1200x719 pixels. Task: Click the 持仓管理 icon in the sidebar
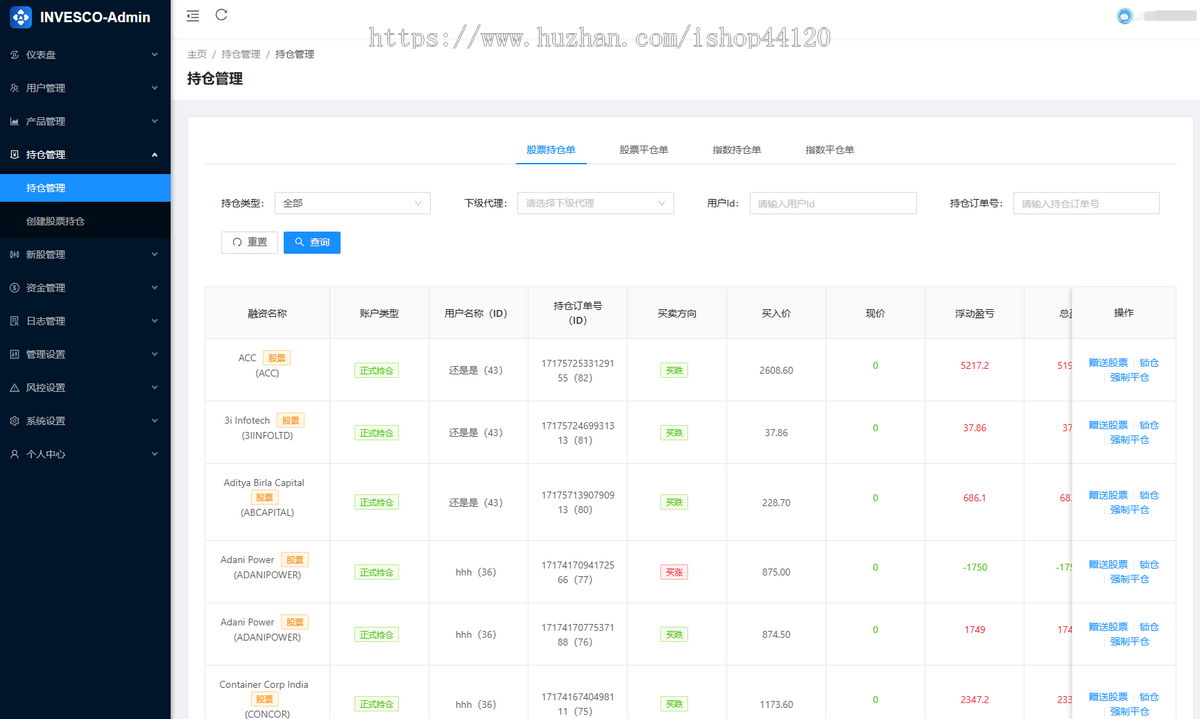tap(14, 155)
